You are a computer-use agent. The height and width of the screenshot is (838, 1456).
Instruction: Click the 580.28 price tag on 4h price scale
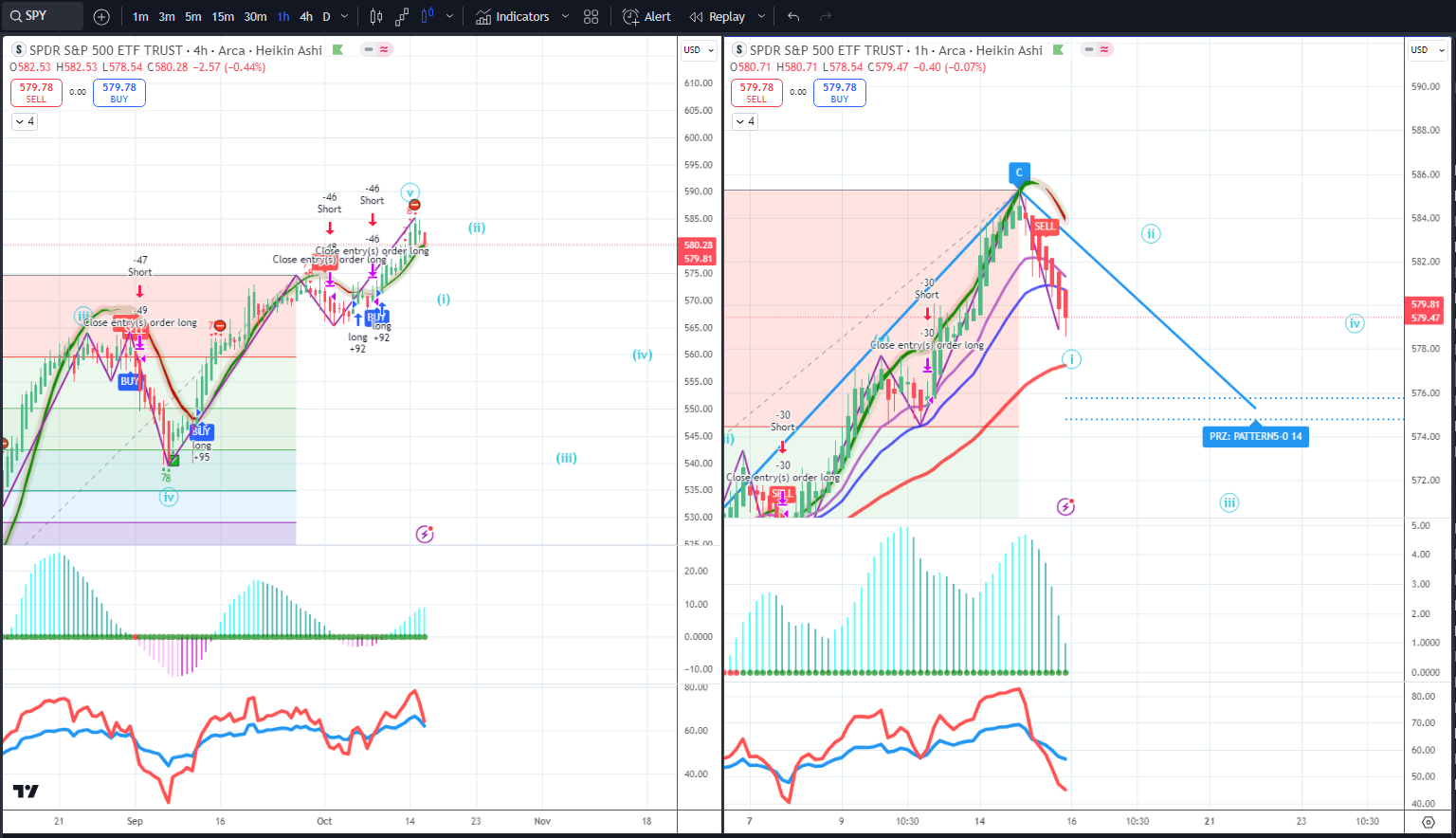[699, 246]
